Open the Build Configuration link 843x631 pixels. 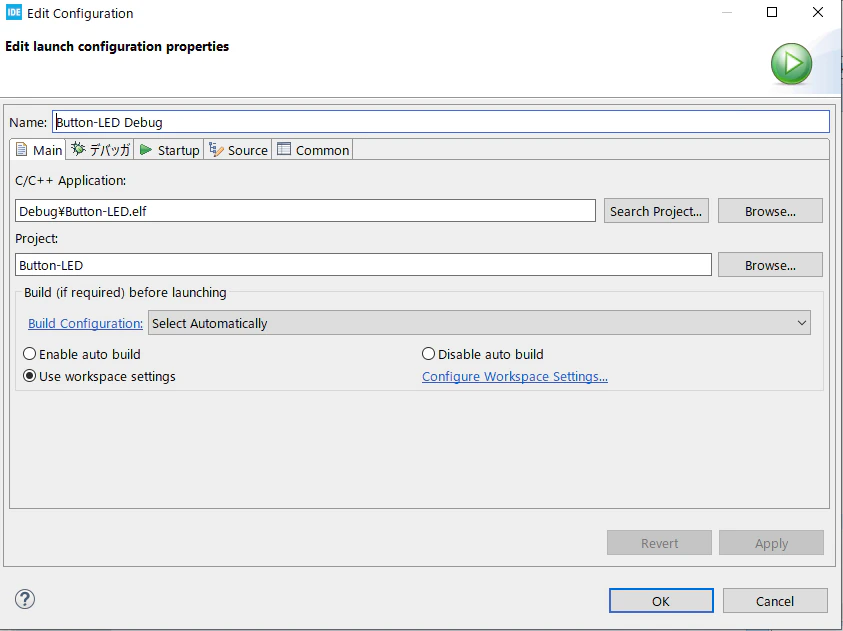tap(85, 324)
